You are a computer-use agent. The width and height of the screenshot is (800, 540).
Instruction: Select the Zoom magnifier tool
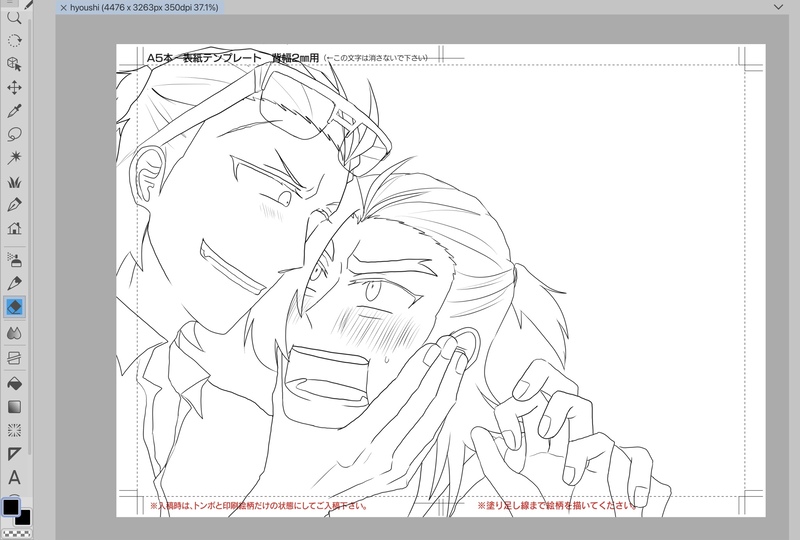point(14,18)
